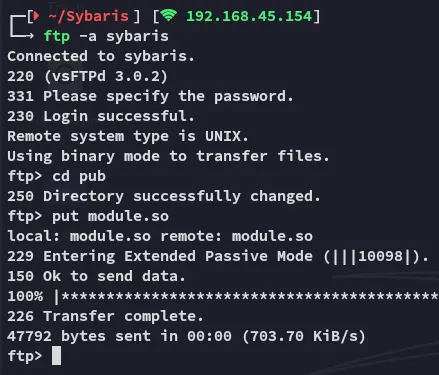439x375 pixels.
Task: Click the red arrow icon before ~/Sybaris
Action: [x=36, y=16]
